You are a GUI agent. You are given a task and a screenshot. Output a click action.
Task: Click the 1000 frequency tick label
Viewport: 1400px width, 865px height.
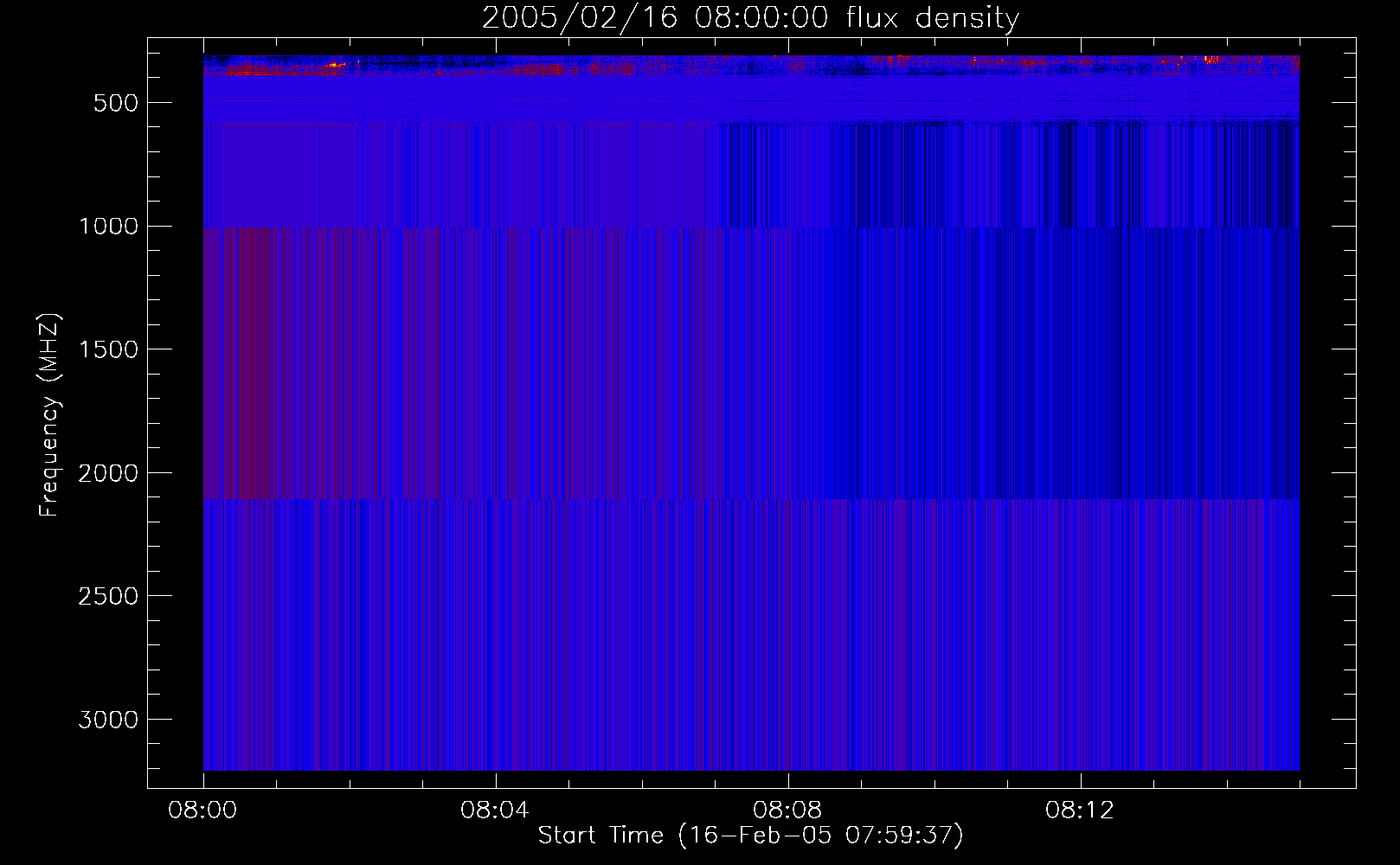point(108,227)
